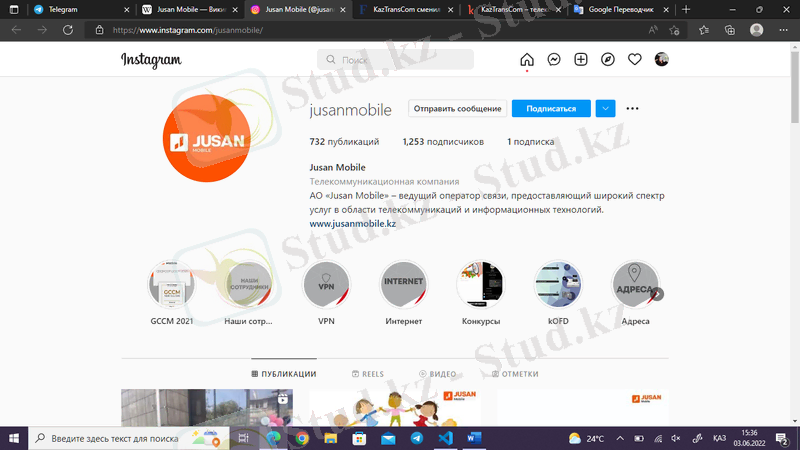Open the Explore compass icon
This screenshot has height=450, width=800.
pyautogui.click(x=608, y=60)
